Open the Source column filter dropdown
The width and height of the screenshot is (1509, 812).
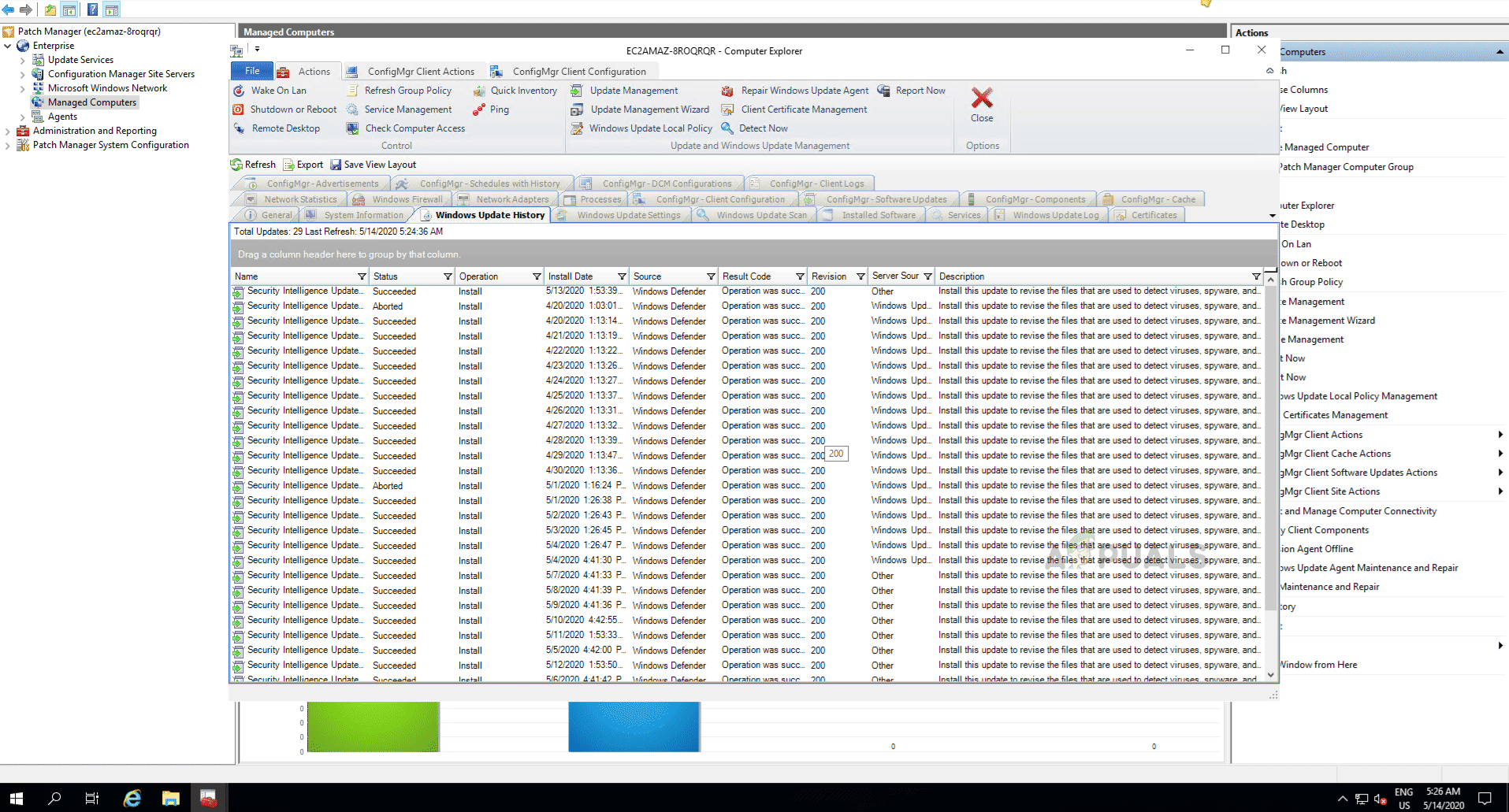[711, 276]
